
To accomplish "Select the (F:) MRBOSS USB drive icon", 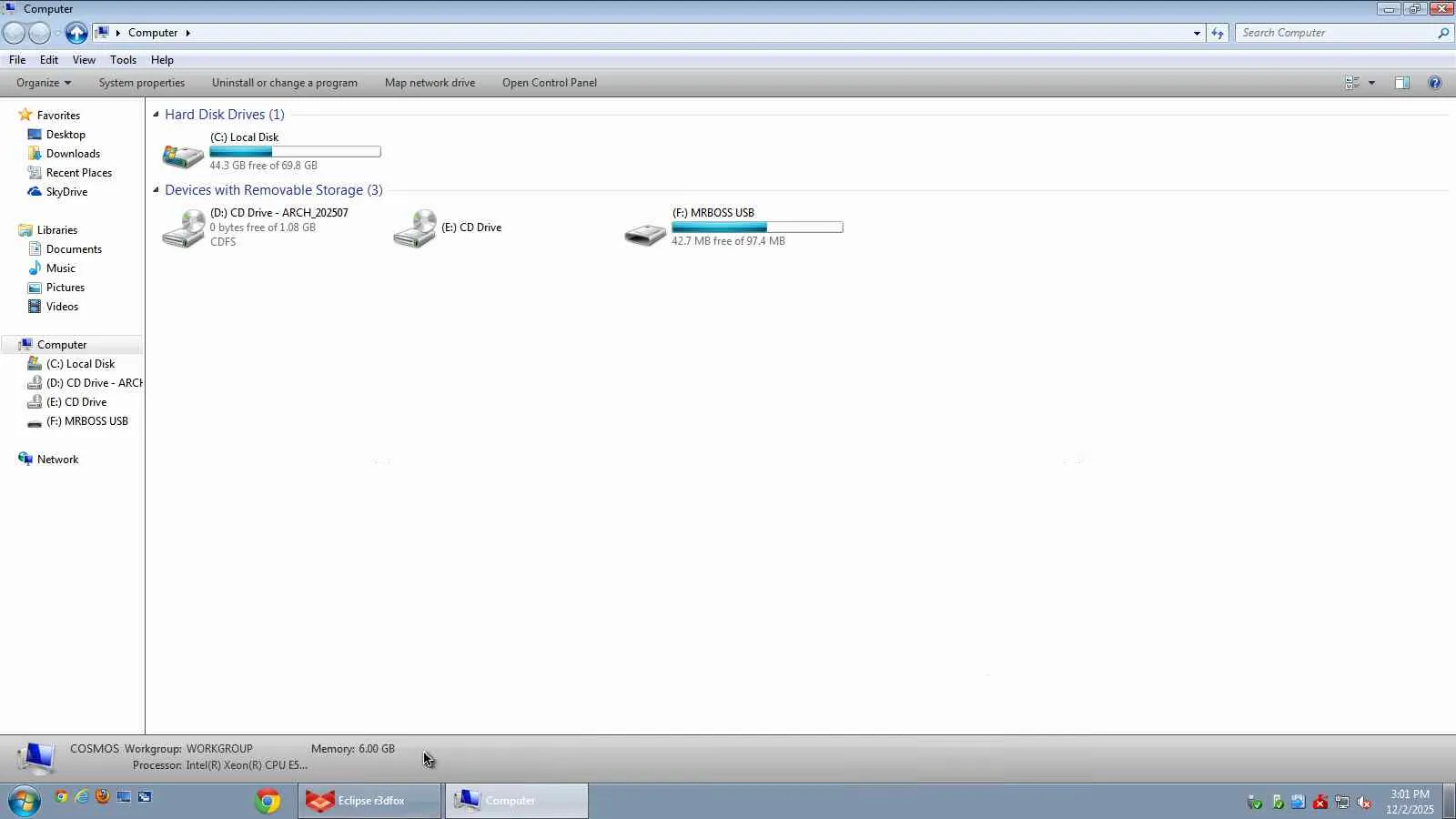I will pyautogui.click(x=645, y=234).
